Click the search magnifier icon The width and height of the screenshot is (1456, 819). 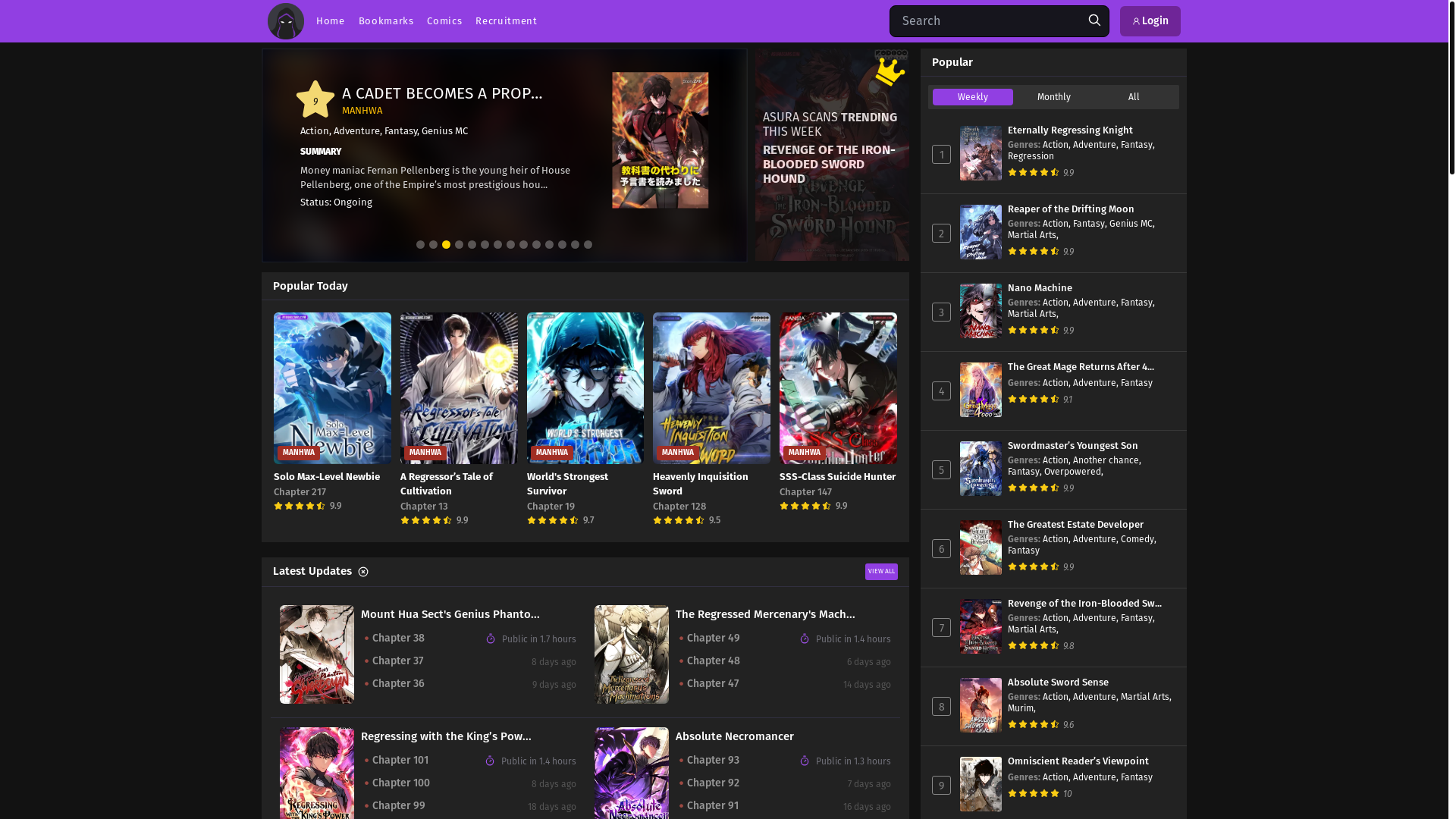tap(1094, 20)
